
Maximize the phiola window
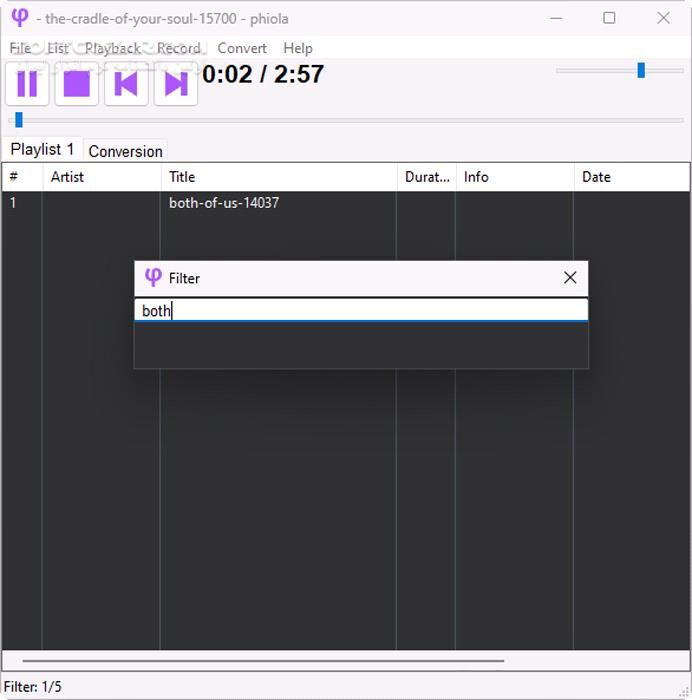click(x=609, y=18)
